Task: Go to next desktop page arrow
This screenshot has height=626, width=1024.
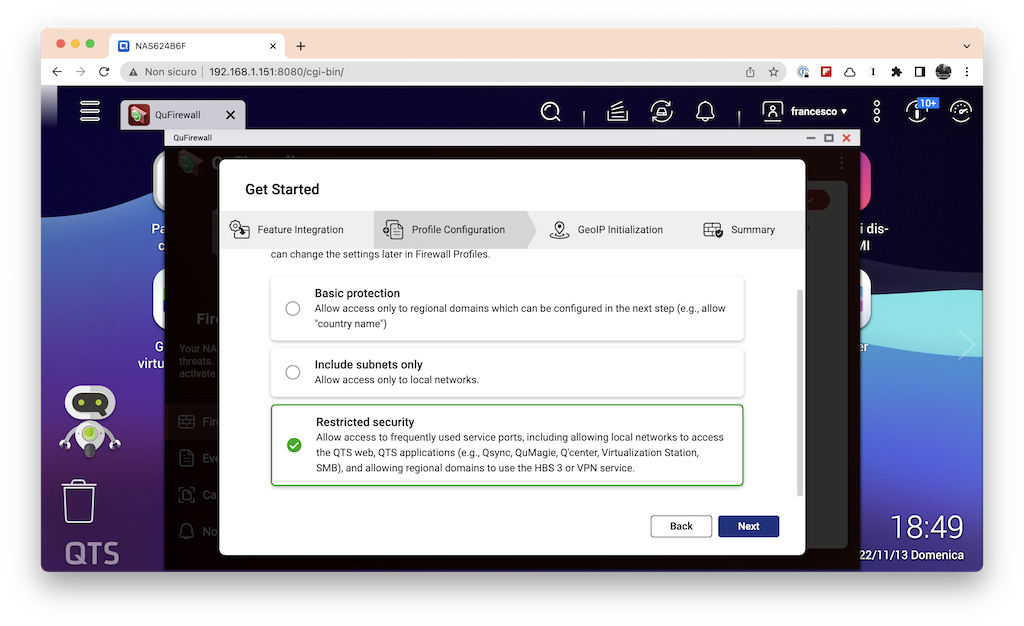Action: click(967, 345)
